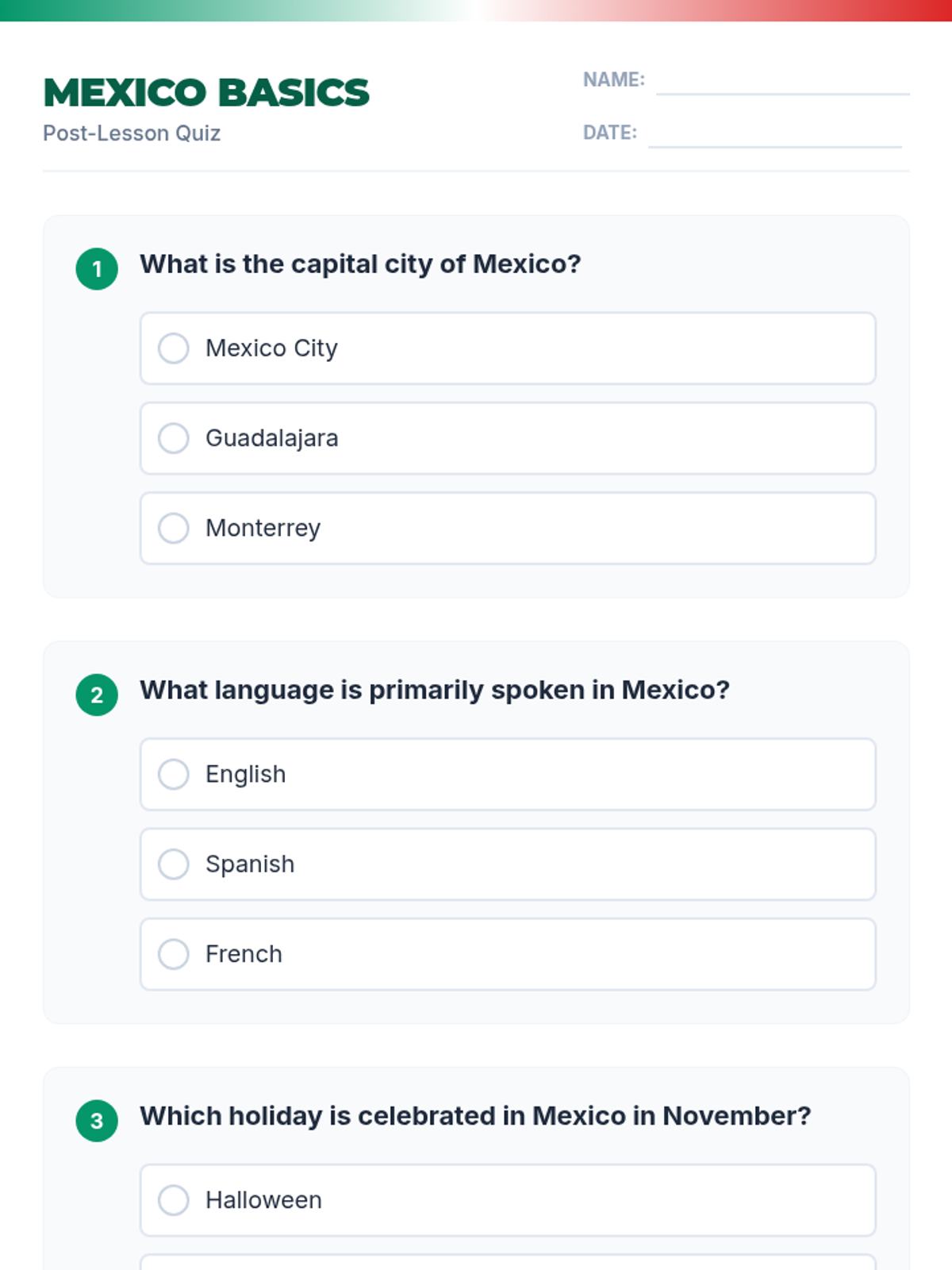Pick French as the spoken language

pos(174,954)
